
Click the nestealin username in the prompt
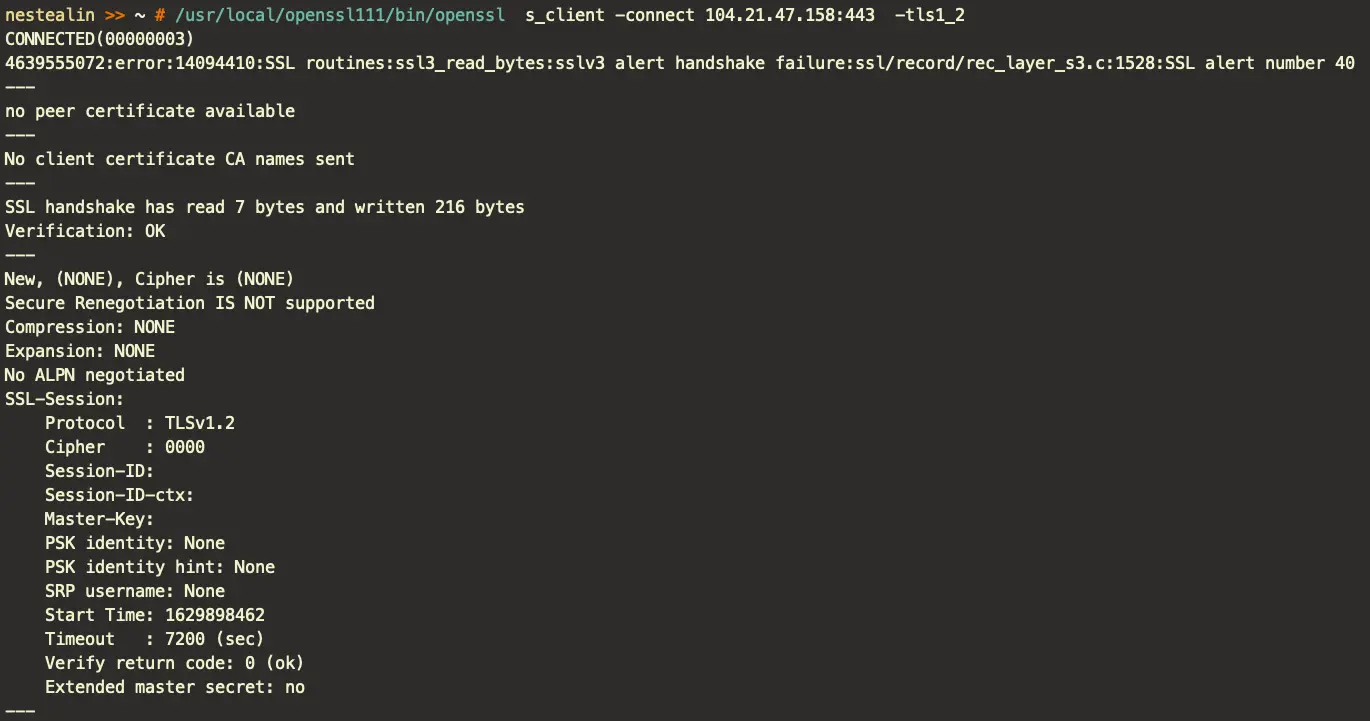pos(50,15)
